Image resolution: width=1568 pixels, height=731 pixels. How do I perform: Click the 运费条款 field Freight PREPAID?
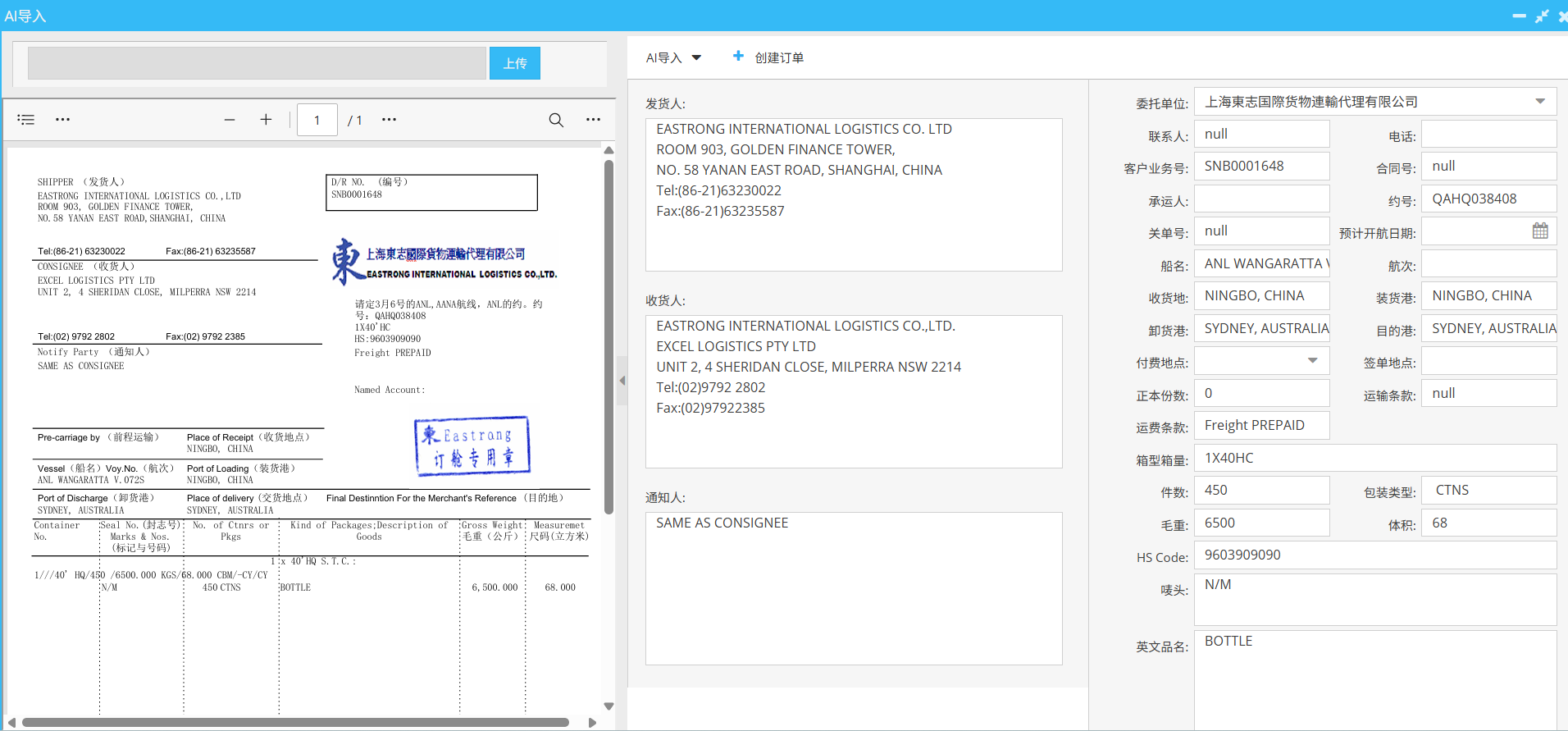click(x=1261, y=425)
